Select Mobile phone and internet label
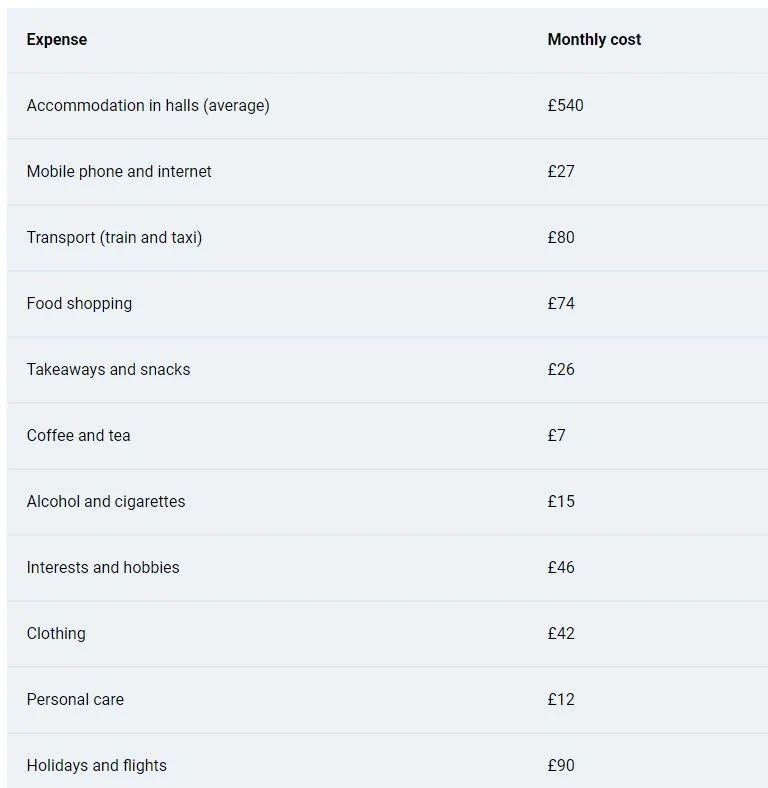768x788 pixels. pos(119,172)
